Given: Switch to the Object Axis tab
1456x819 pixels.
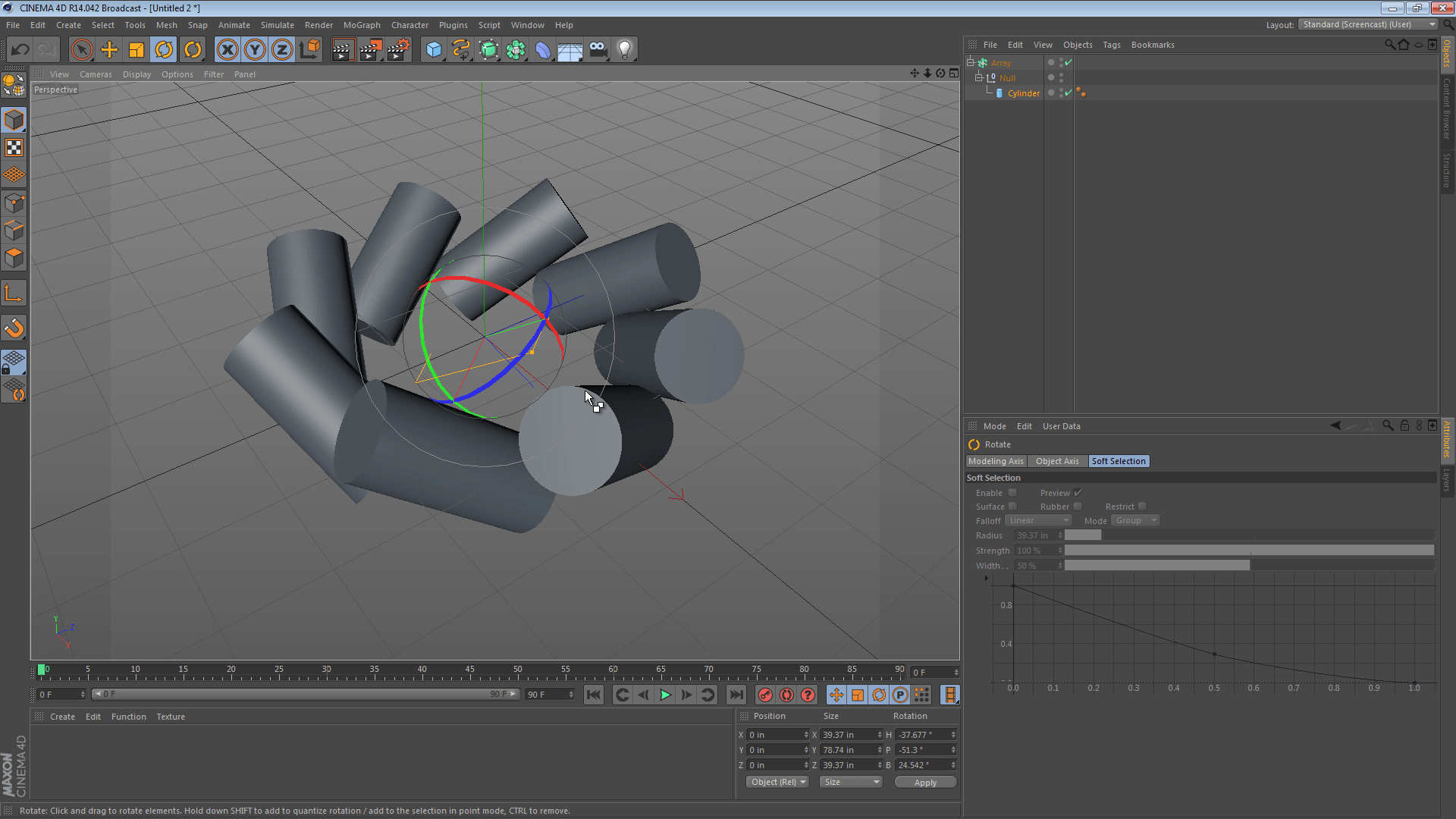Looking at the screenshot, I should [1056, 461].
